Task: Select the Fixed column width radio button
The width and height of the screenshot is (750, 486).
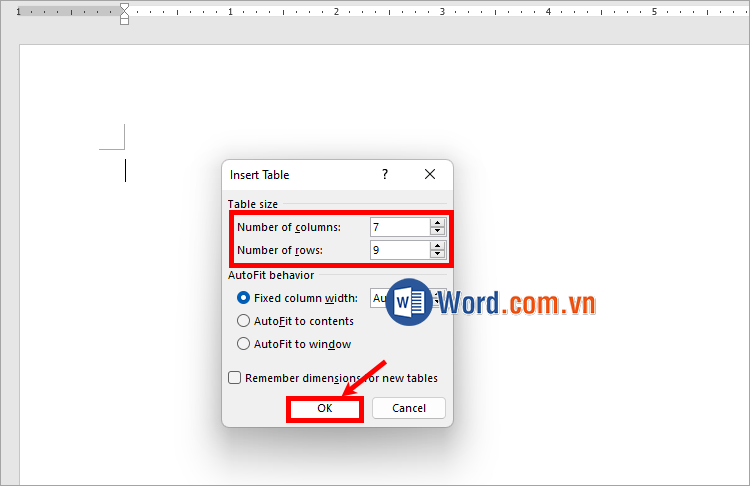Action: pyautogui.click(x=243, y=298)
